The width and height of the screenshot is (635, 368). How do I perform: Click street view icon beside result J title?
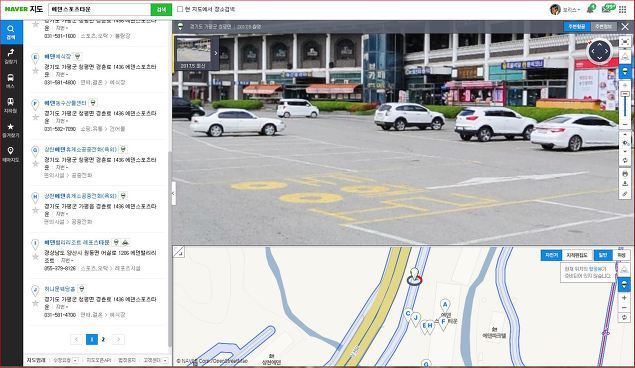pos(82,289)
